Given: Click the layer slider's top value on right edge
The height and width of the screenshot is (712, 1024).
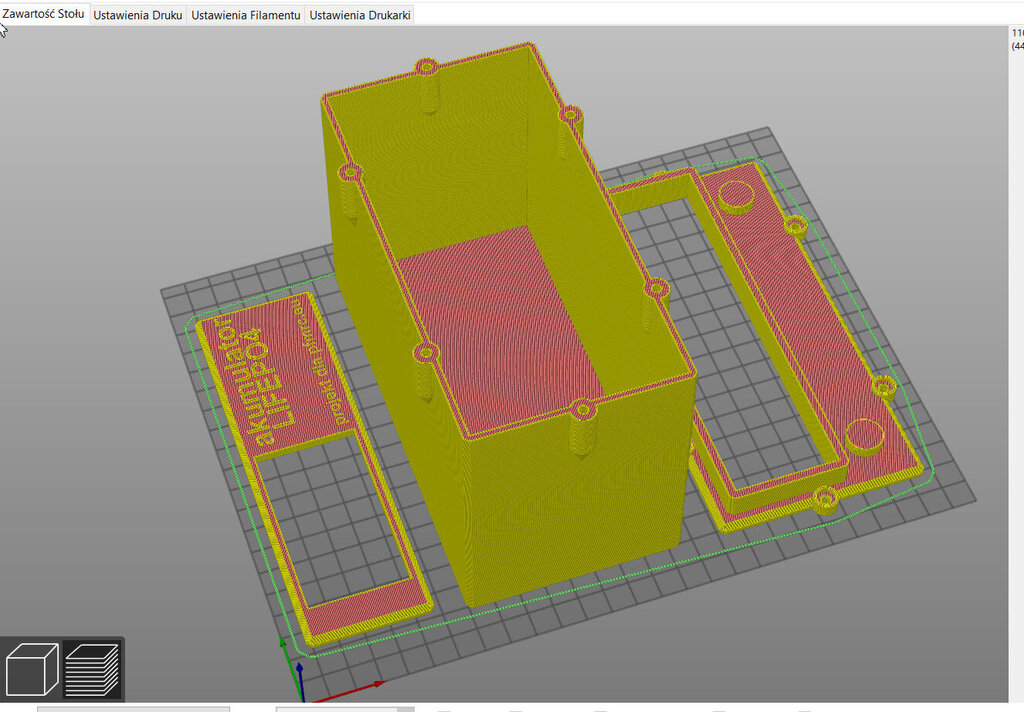Looking at the screenshot, I should pos(1017,34).
